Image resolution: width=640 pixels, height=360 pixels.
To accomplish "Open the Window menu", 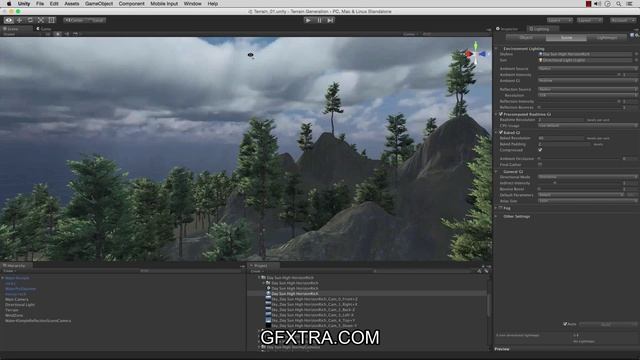I will click(x=192, y=4).
